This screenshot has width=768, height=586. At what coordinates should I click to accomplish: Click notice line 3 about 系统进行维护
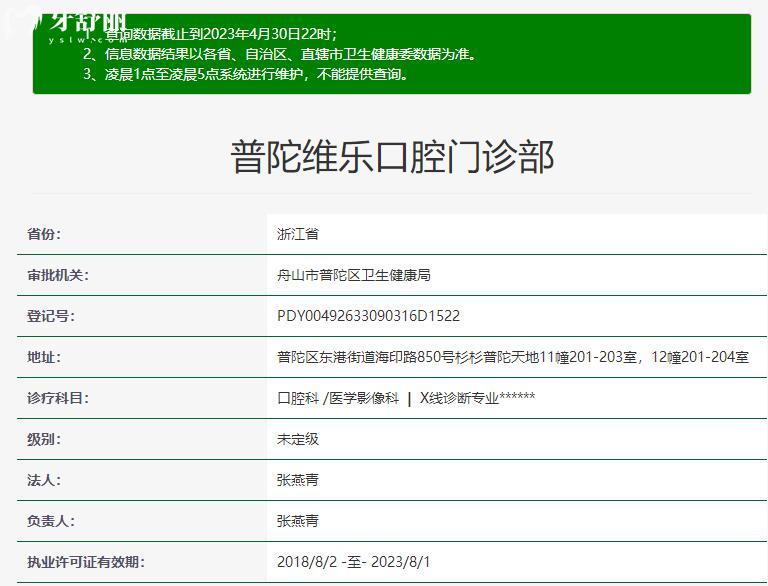[246, 74]
